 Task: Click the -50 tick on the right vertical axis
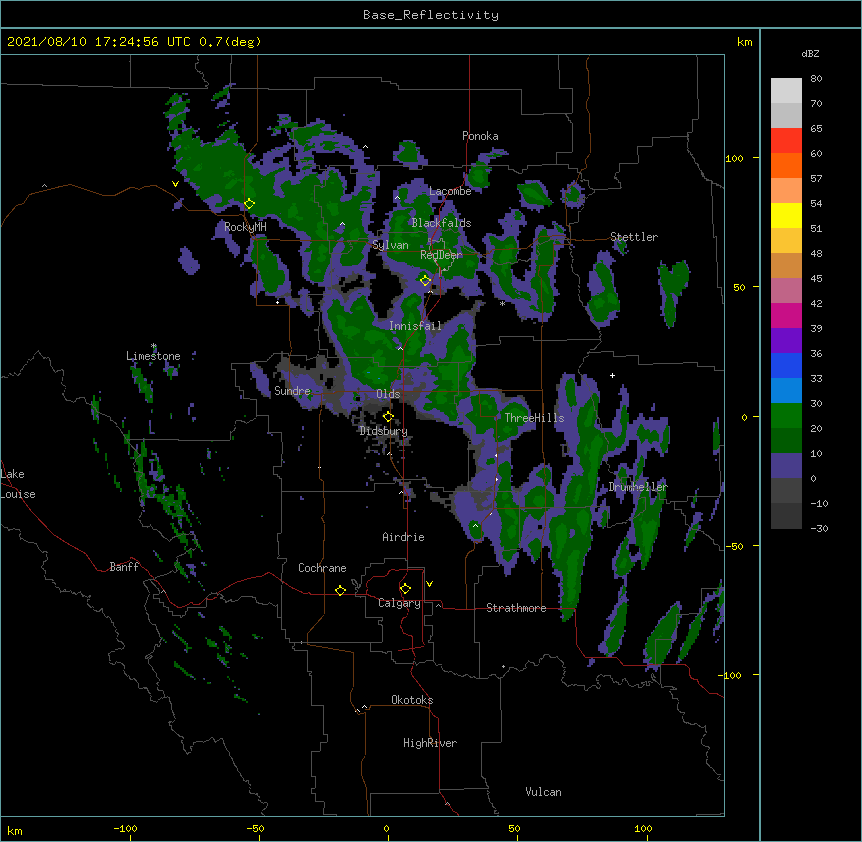(x=734, y=546)
